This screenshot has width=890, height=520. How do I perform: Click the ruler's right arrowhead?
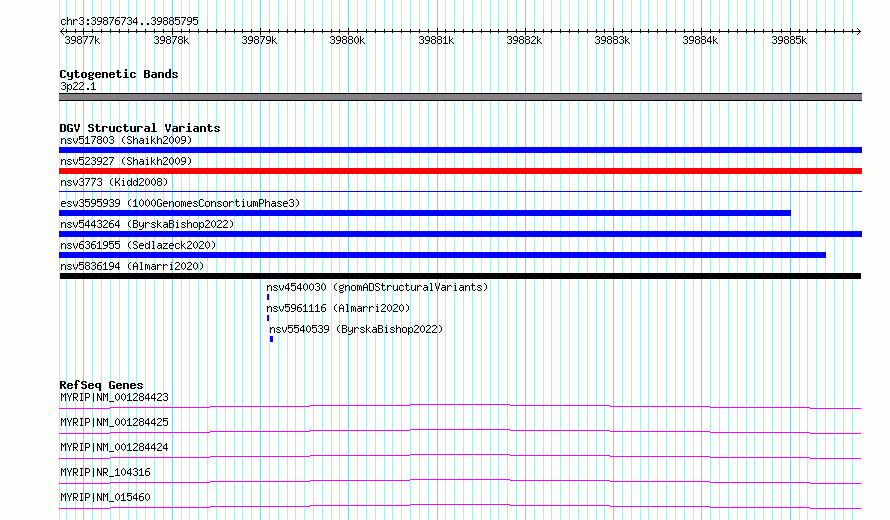click(859, 32)
